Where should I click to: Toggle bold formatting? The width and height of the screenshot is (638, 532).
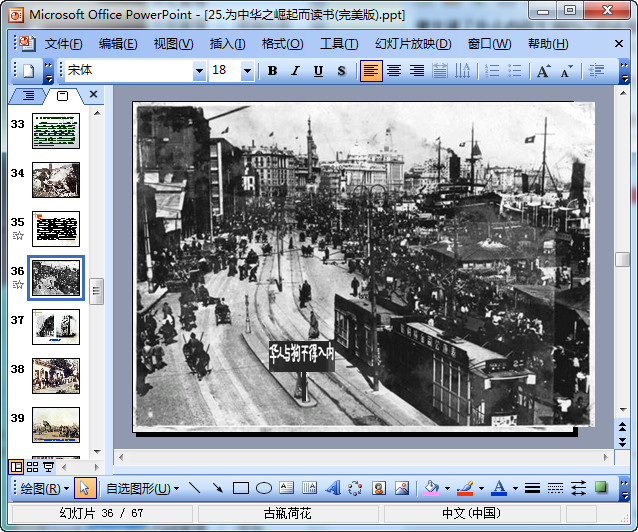click(x=272, y=71)
